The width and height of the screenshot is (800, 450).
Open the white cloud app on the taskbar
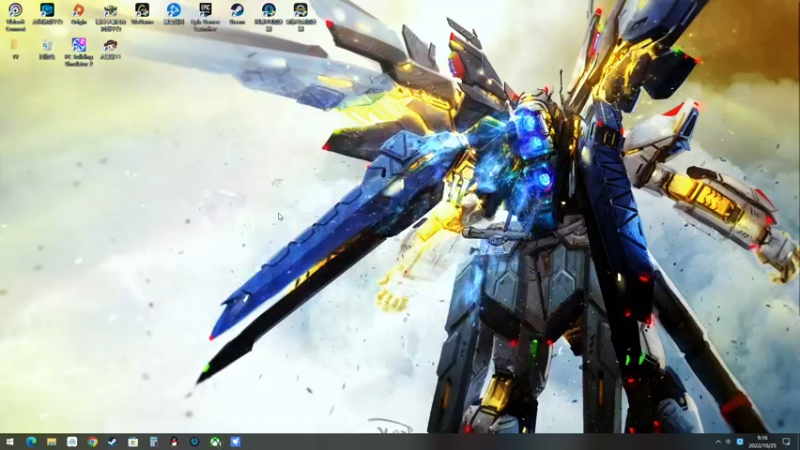(x=72, y=442)
